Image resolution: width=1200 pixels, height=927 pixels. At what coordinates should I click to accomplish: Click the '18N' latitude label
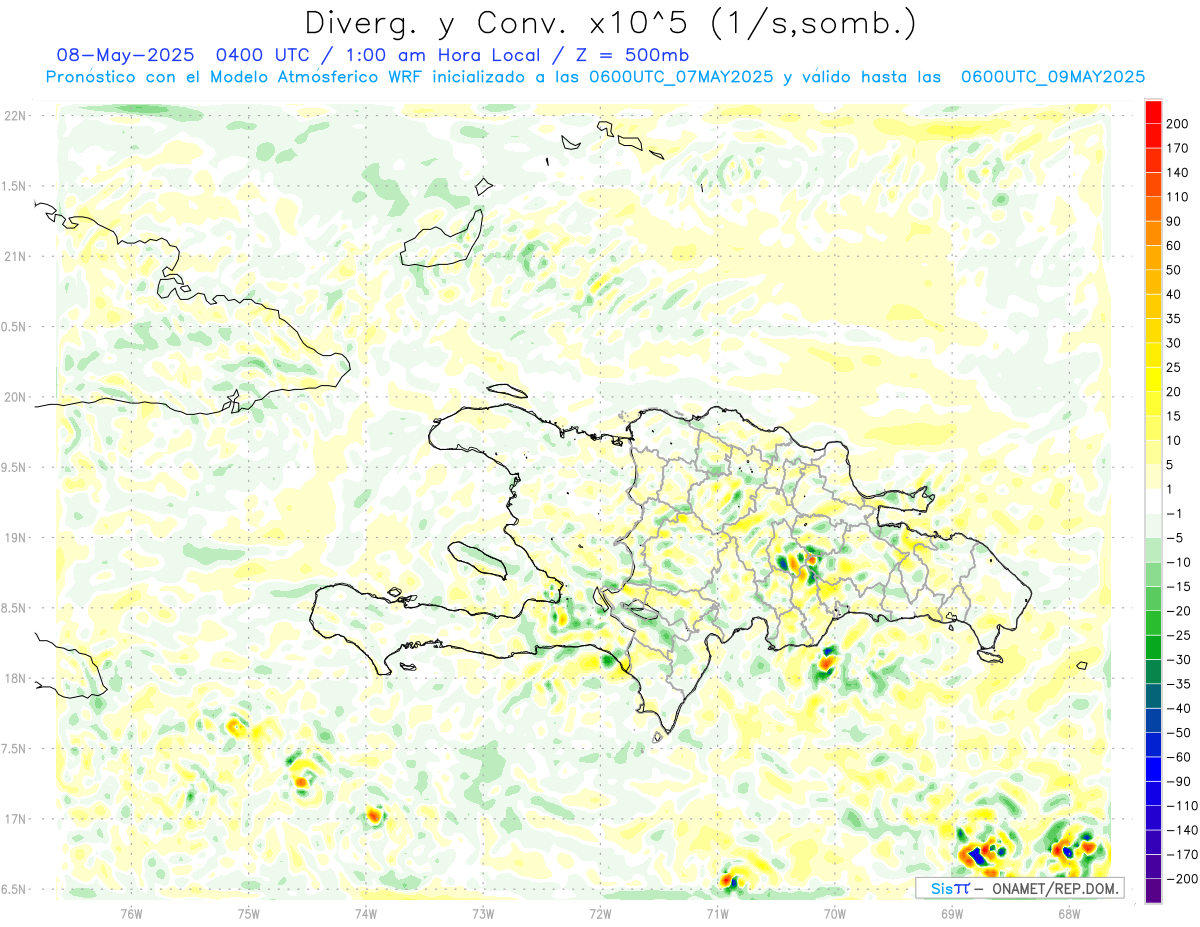(14, 678)
